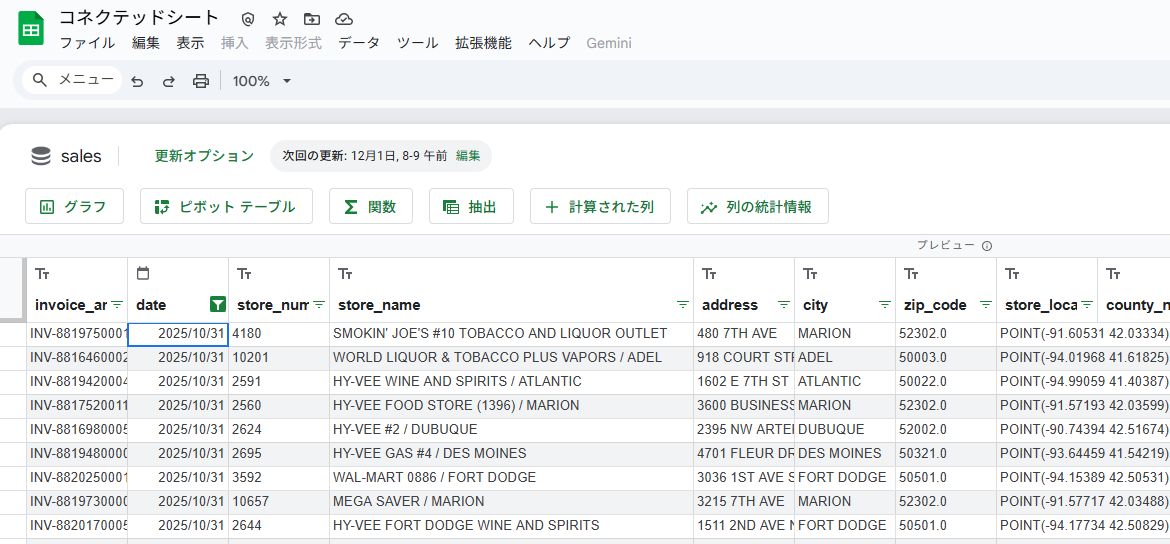Open the 拡張機能 menu

coord(483,43)
